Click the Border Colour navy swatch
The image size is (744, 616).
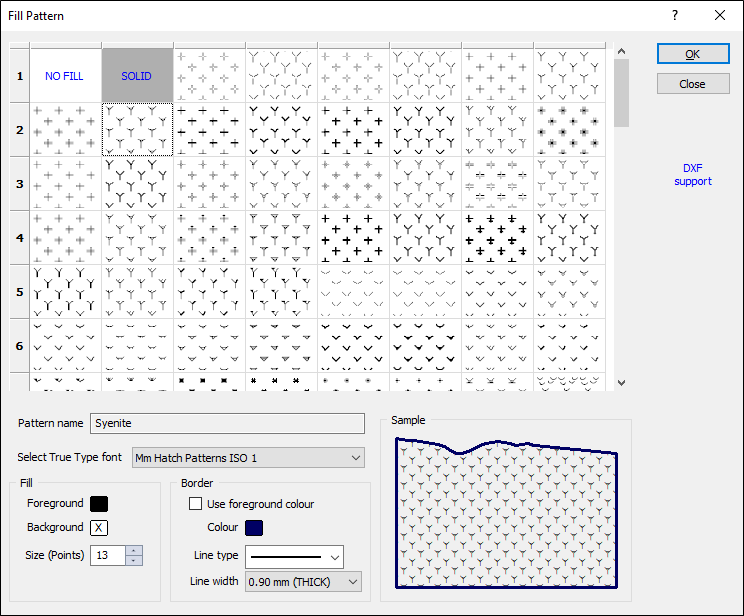(x=253, y=528)
